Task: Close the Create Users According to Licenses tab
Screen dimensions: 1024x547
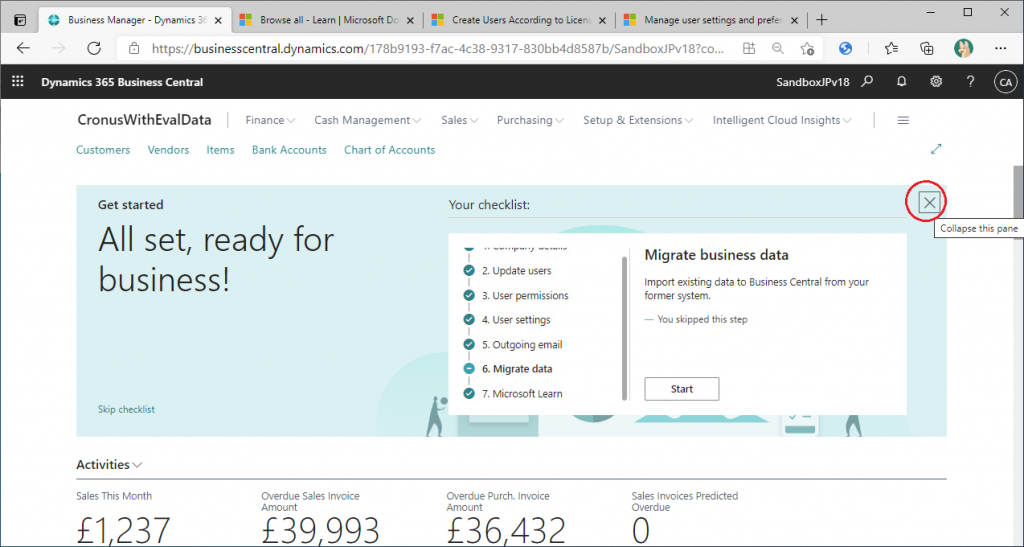Action: pos(602,20)
